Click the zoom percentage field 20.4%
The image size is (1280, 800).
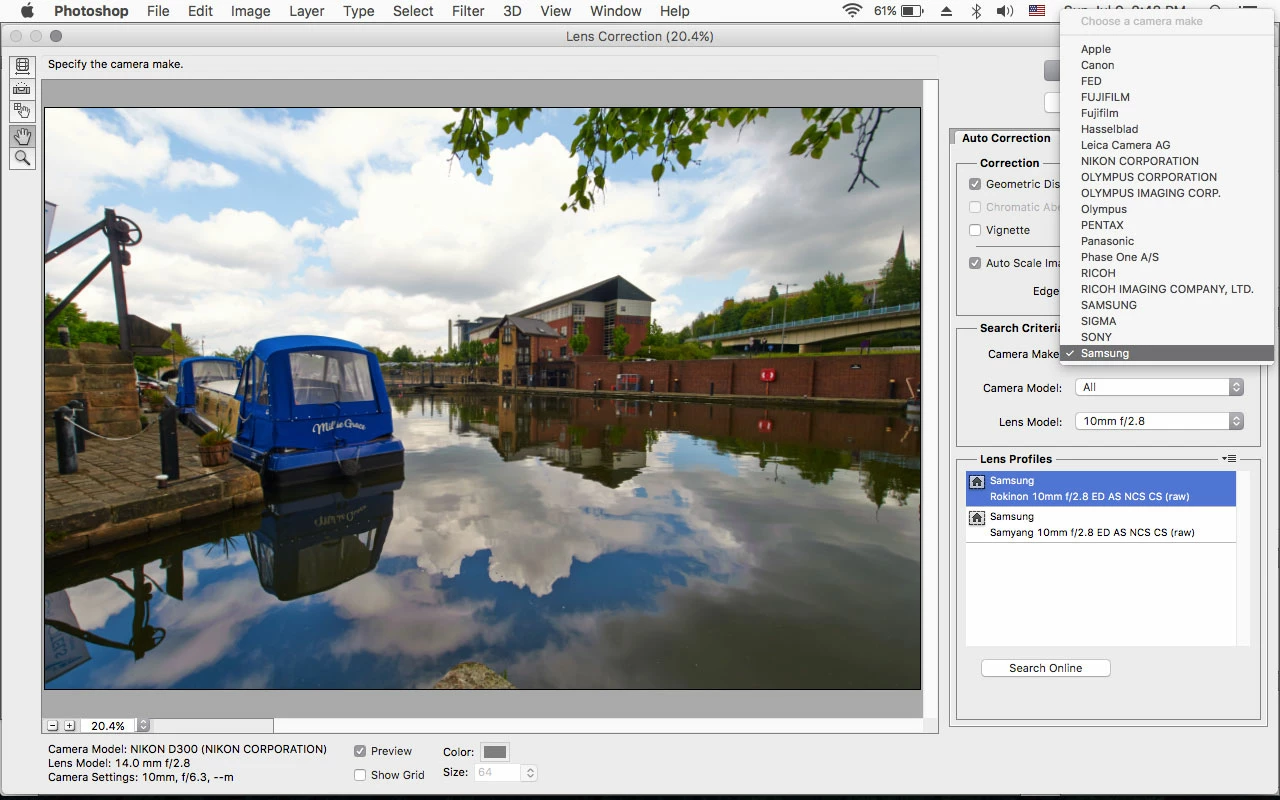108,726
